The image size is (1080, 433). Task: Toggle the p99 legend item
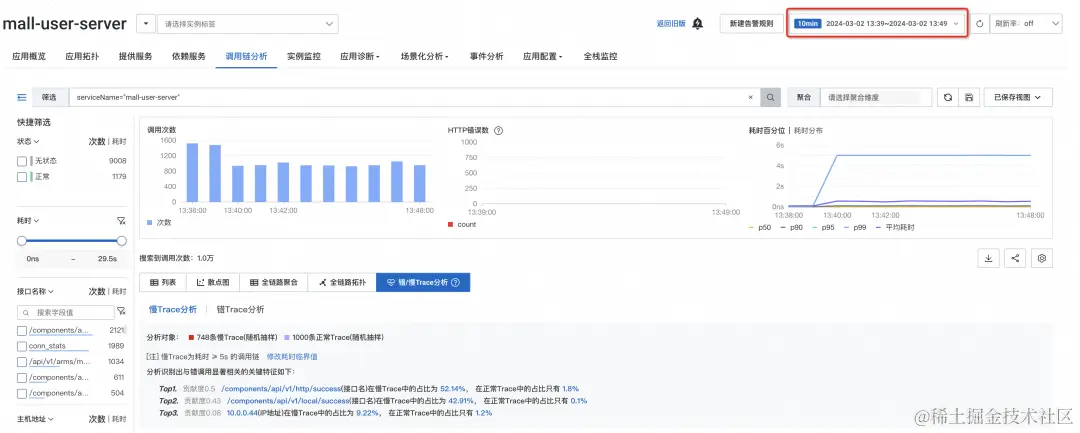pos(855,227)
